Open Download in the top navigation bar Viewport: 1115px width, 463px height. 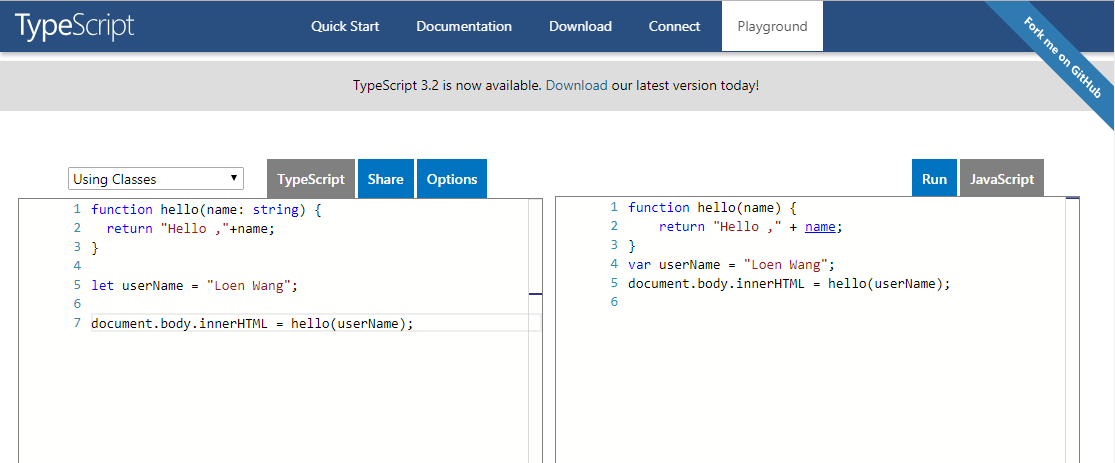point(580,26)
